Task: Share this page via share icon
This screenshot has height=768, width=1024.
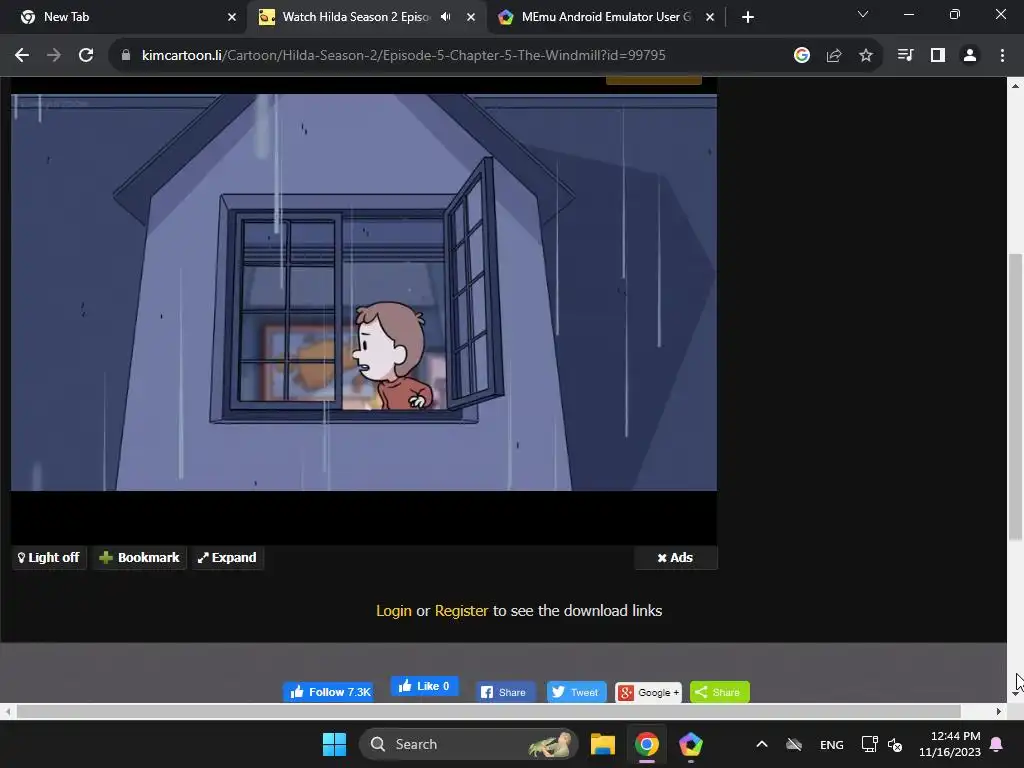Action: point(834,56)
